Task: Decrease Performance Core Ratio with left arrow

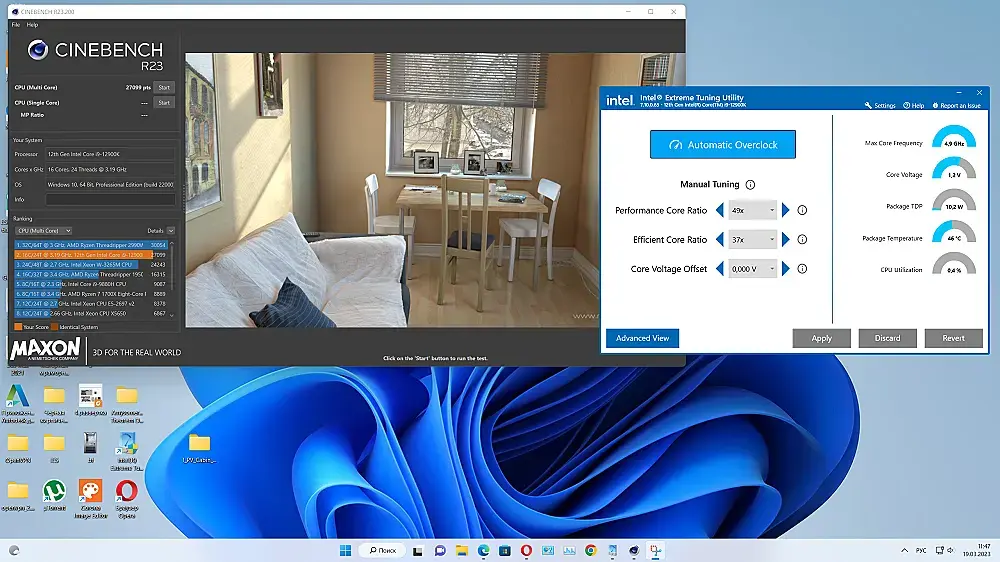Action: 720,210
